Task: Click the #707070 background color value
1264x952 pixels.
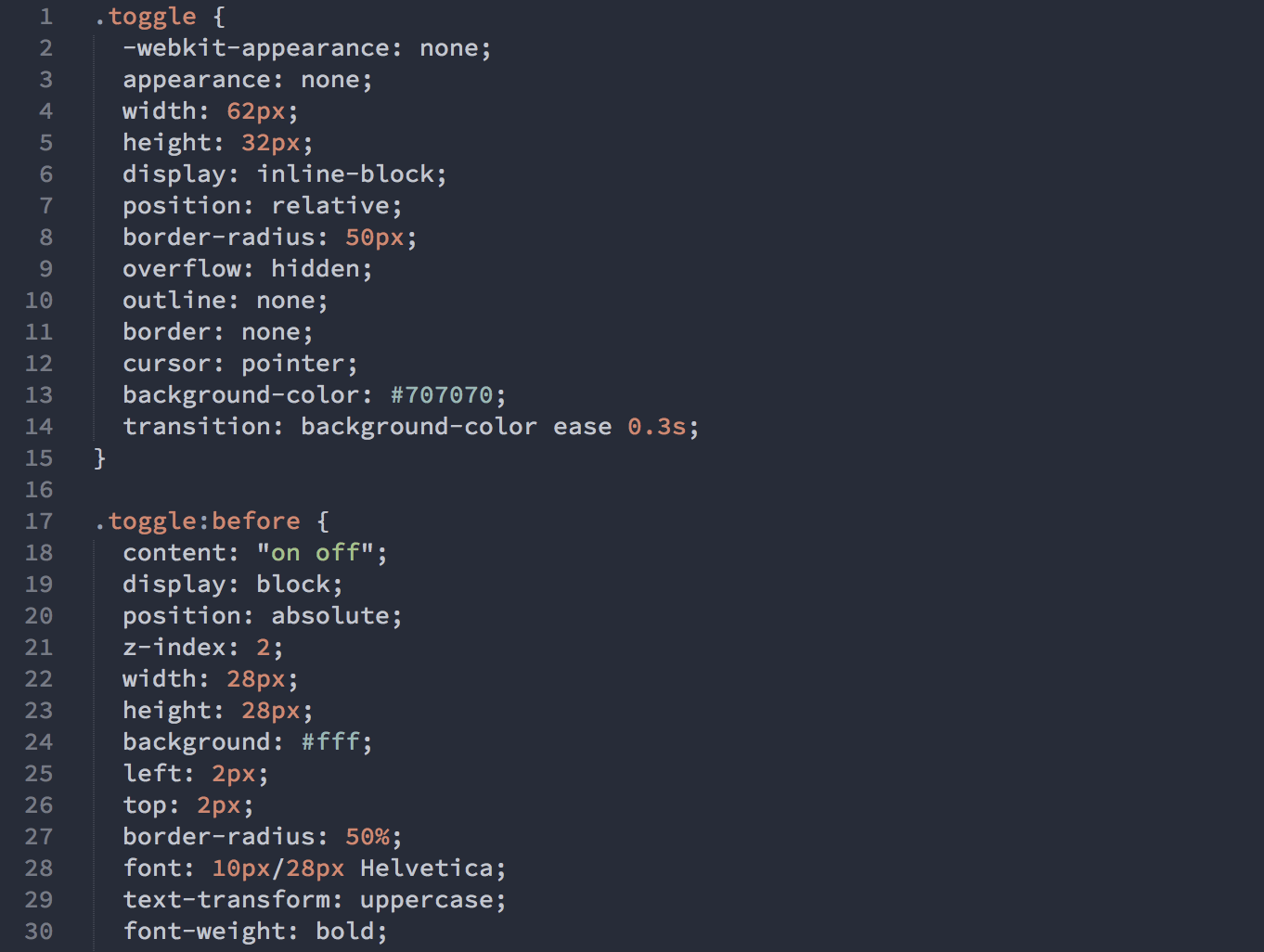Action: pyautogui.click(x=442, y=395)
